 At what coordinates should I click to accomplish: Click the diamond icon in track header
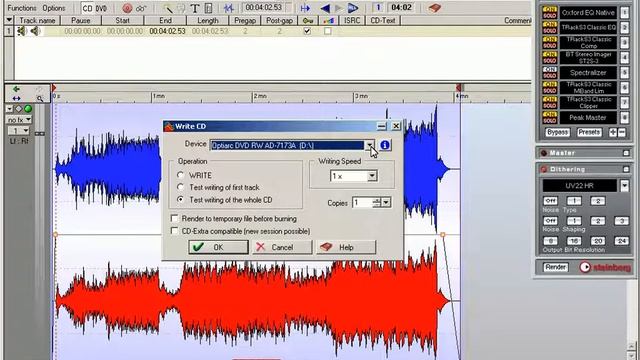(19, 109)
